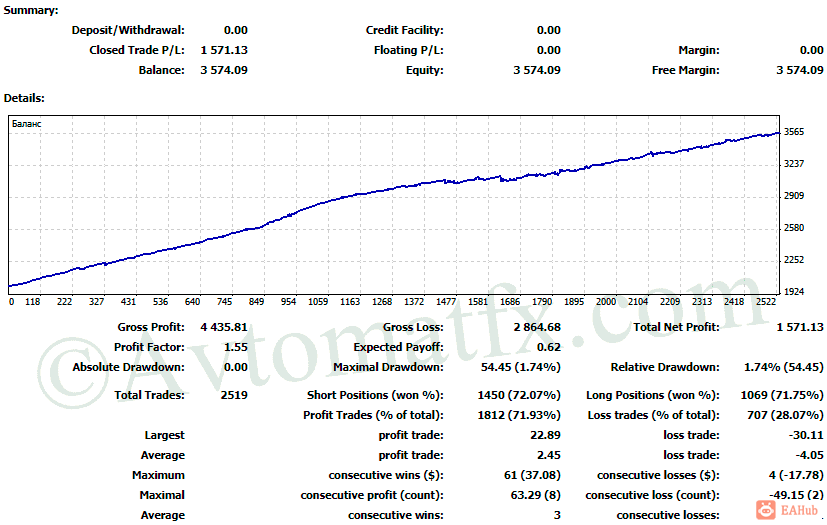Click the Profit Factor value 1.55
Viewport: 827px width, 525px height.
pyautogui.click(x=236, y=347)
